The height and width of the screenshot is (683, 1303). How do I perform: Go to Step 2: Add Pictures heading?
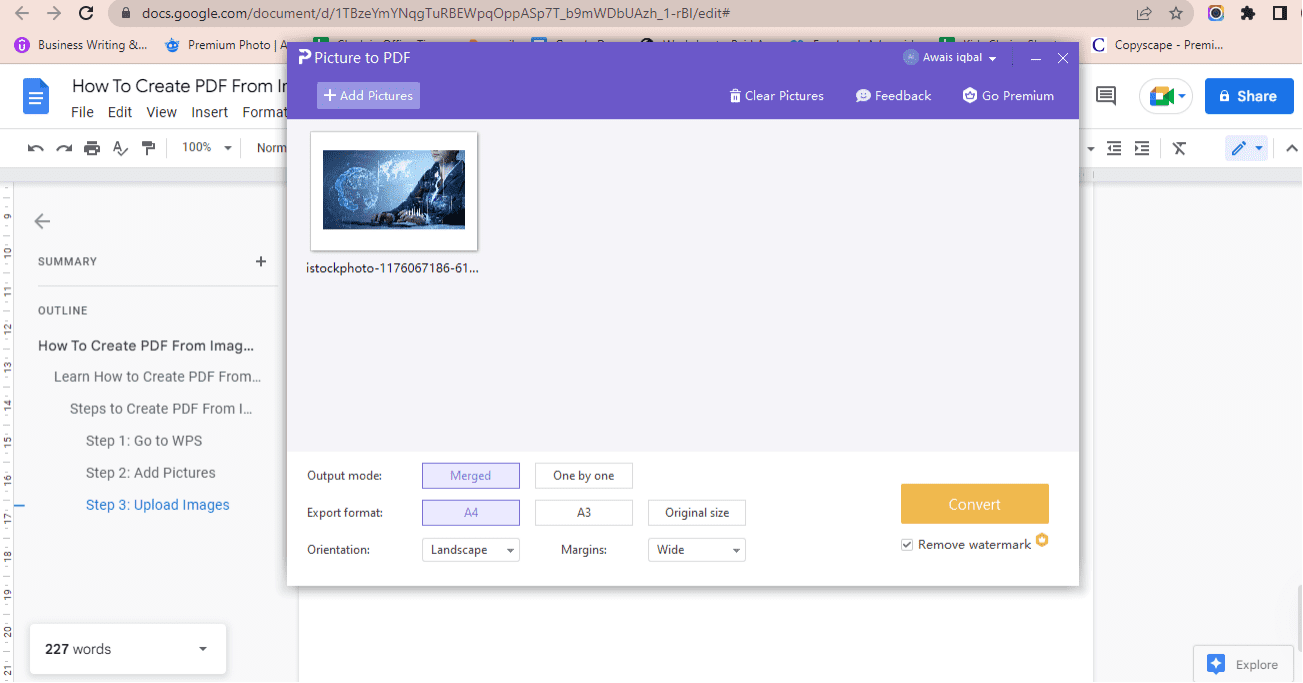pyautogui.click(x=151, y=473)
